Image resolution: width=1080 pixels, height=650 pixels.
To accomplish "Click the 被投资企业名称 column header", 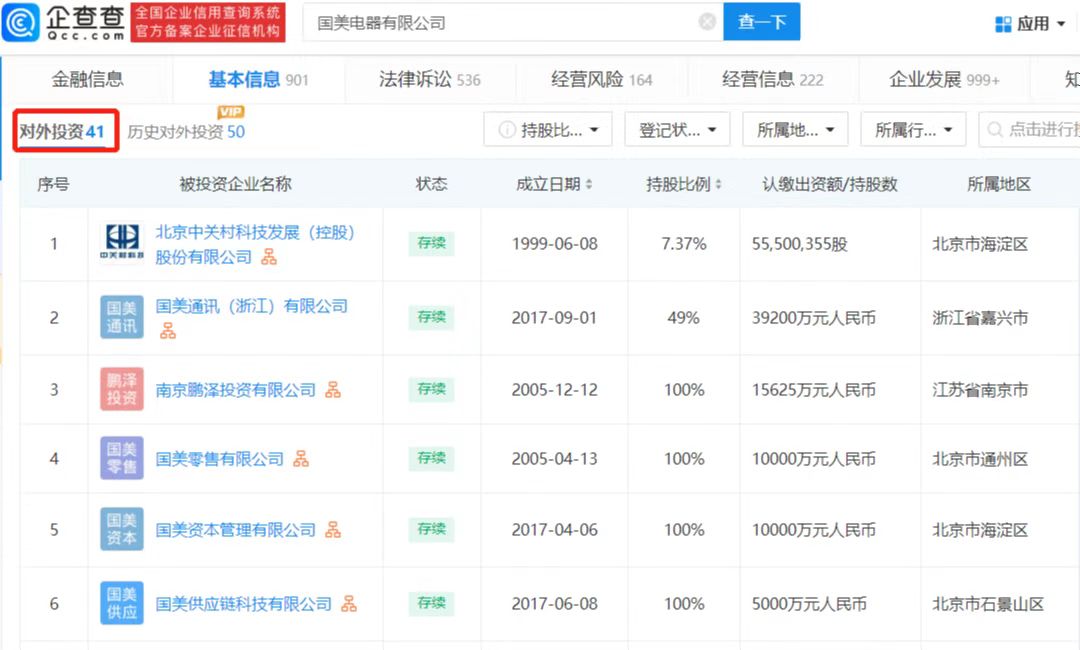I will point(236,185).
